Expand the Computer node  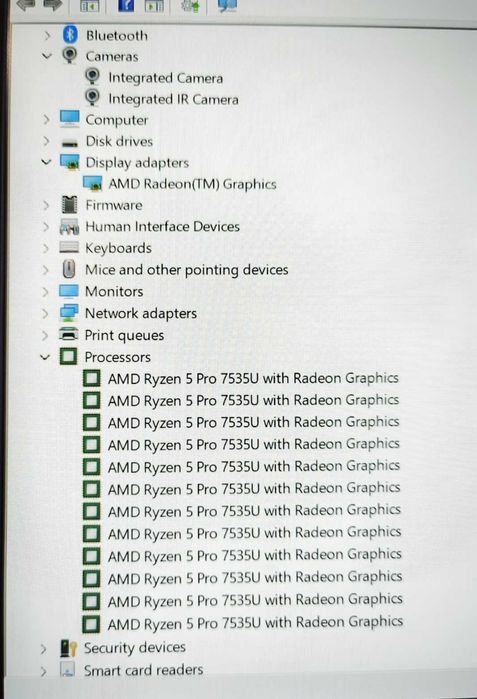(46, 119)
